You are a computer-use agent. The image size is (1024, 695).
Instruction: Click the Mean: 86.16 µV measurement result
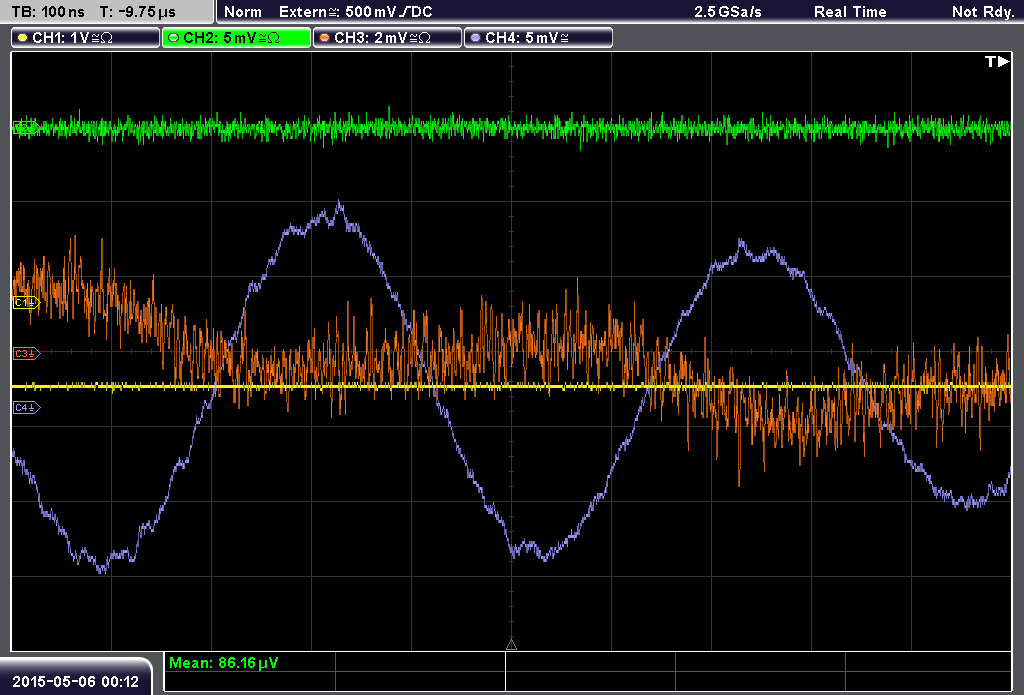(223, 663)
